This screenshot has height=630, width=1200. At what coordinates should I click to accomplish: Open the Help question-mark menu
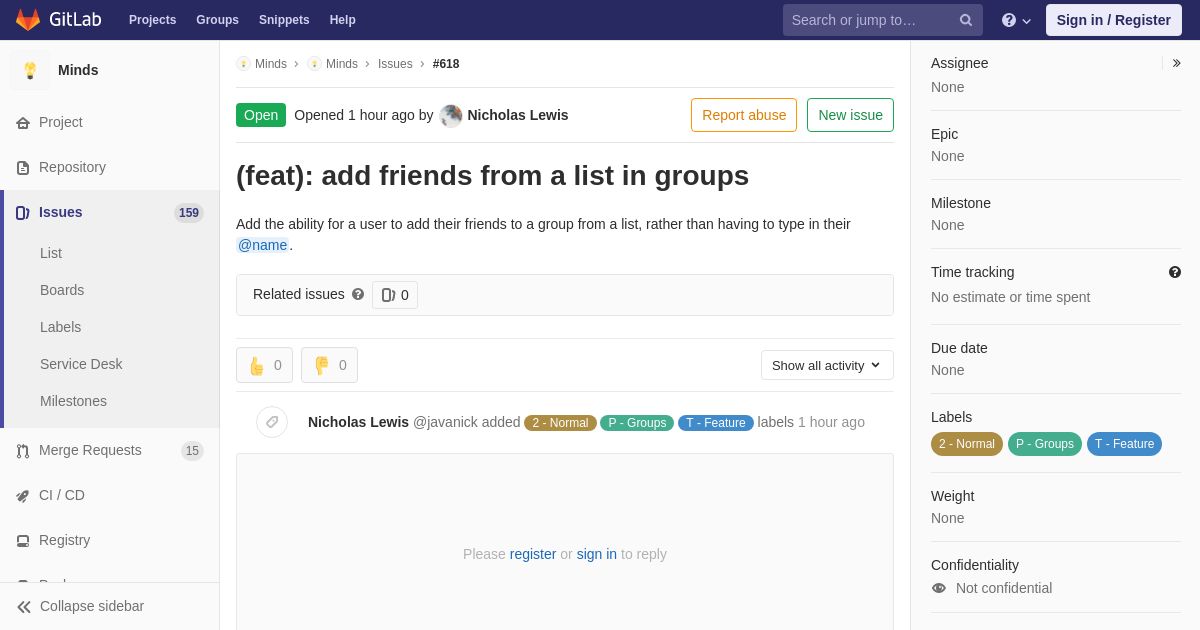(1016, 20)
